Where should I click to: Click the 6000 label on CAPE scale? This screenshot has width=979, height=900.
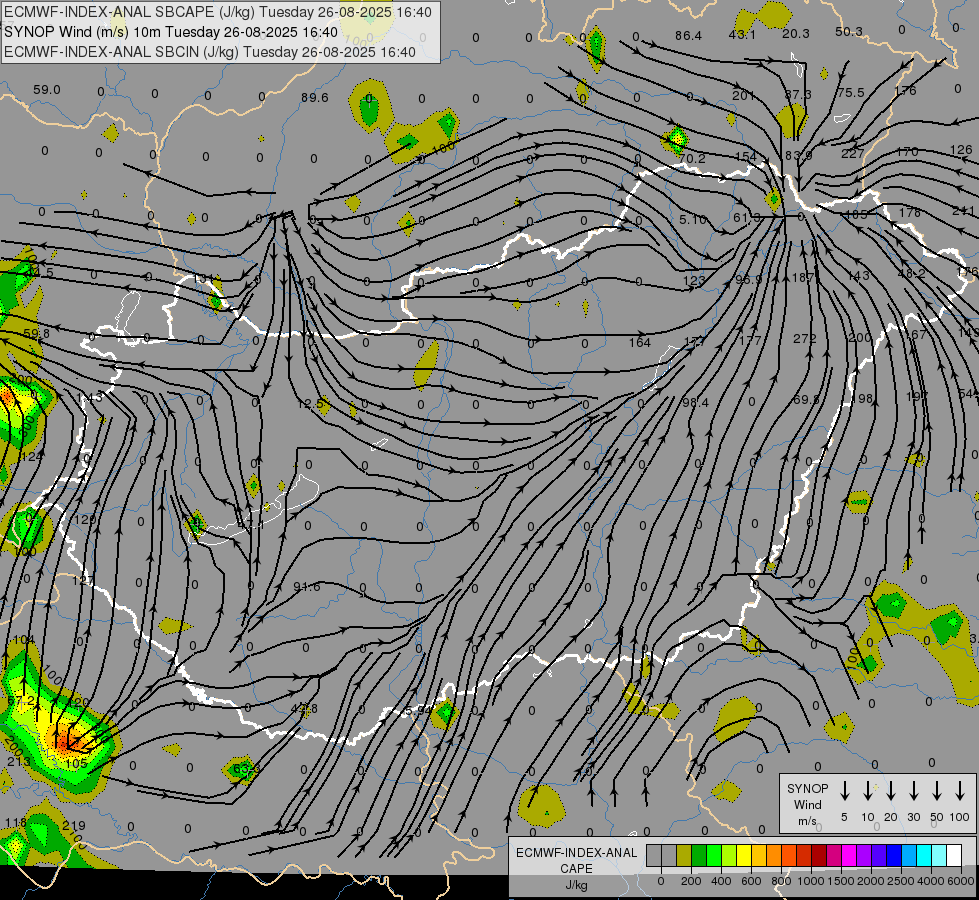click(961, 881)
